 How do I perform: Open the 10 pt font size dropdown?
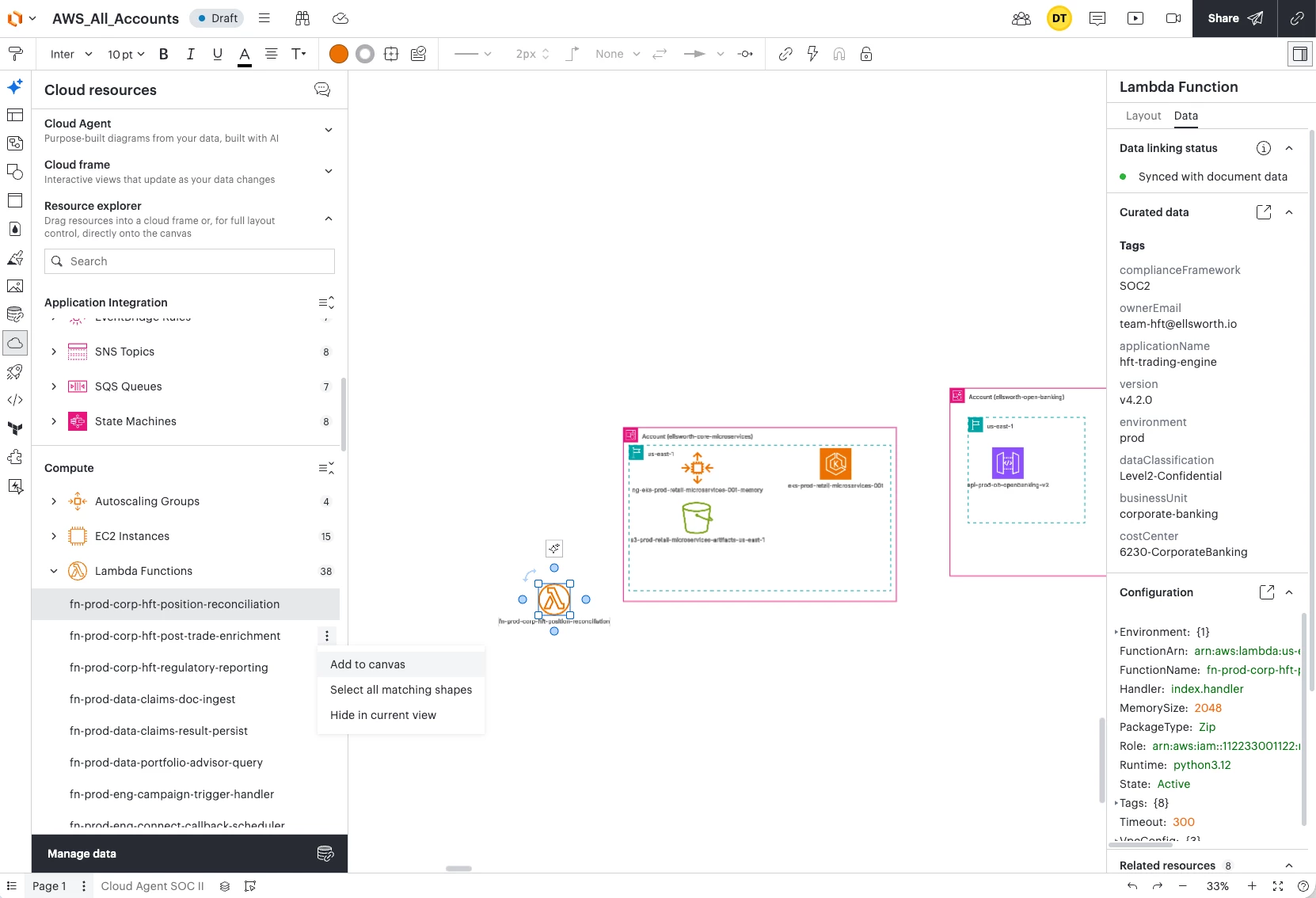(127, 54)
